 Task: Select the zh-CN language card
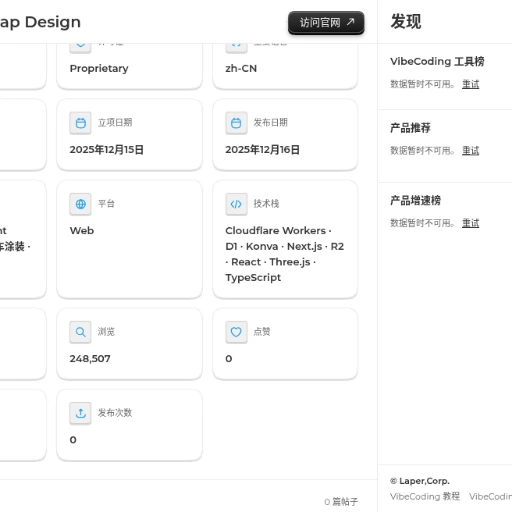(285, 66)
